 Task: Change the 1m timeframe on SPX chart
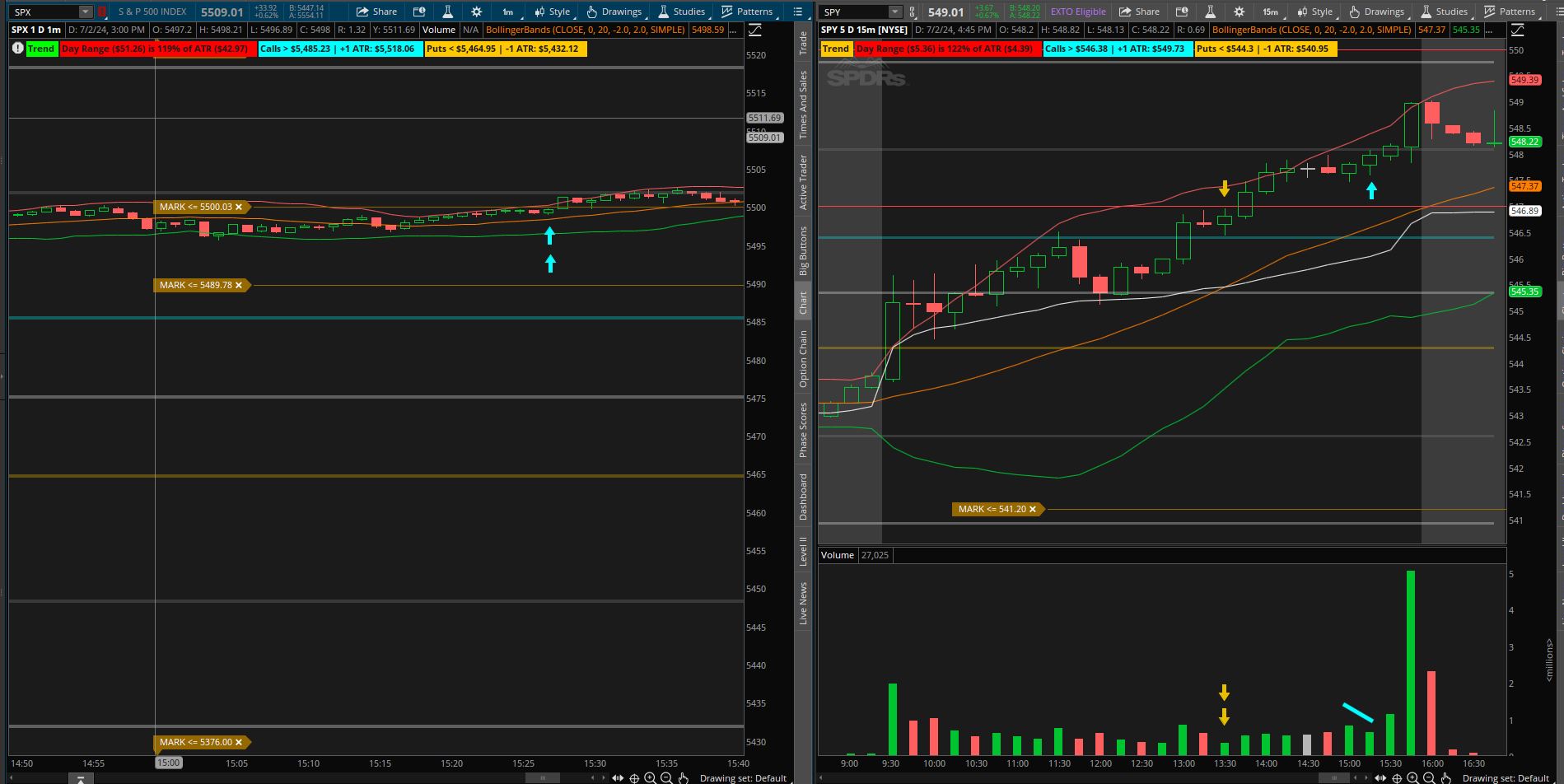[508, 12]
